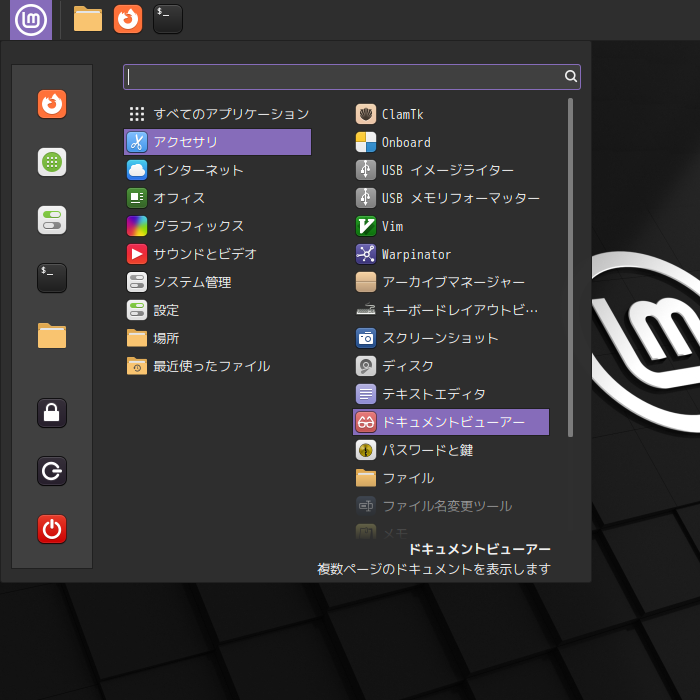Click the lock screen padlock icon
Screen dimensions: 700x700
pos(52,412)
